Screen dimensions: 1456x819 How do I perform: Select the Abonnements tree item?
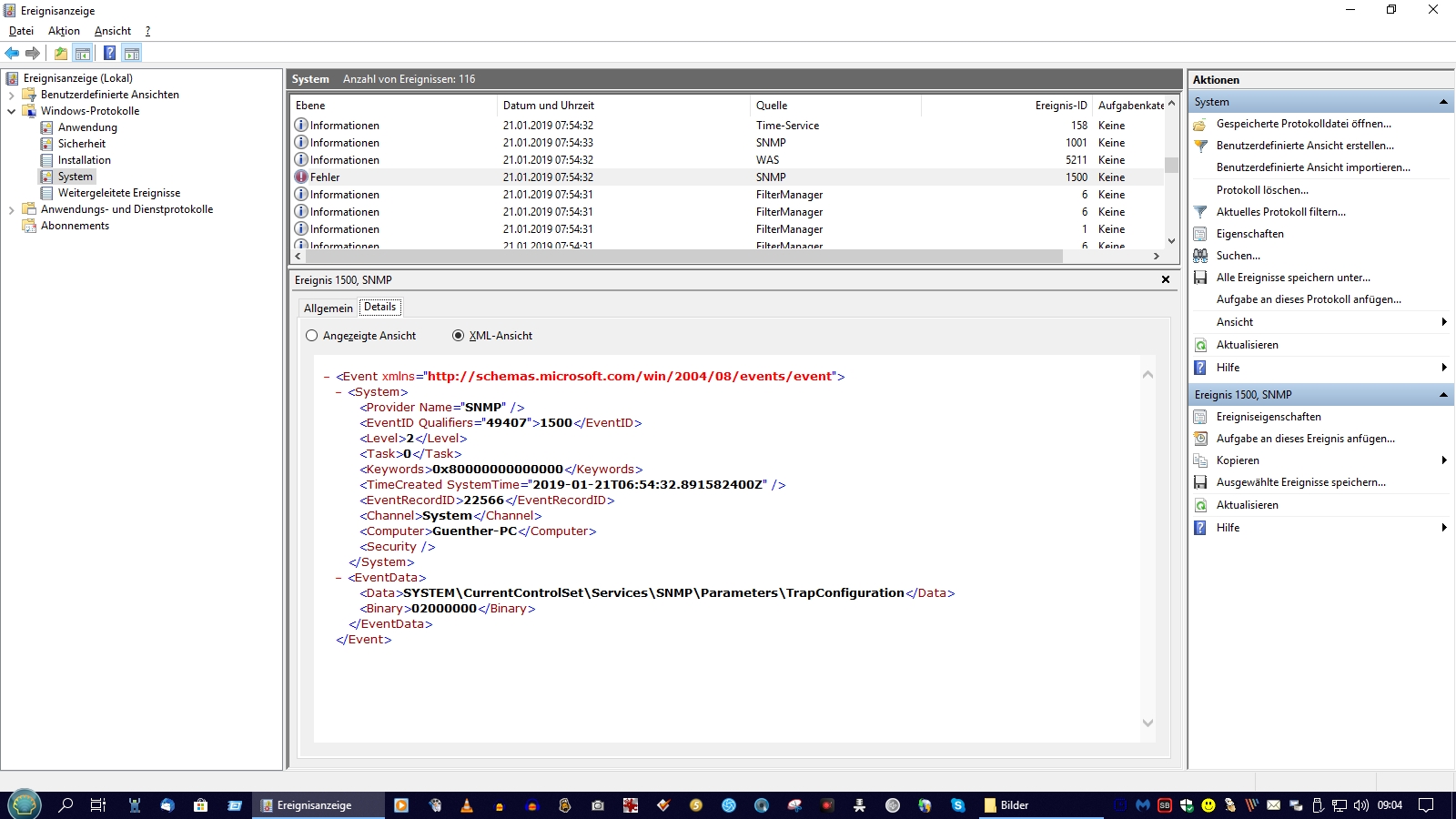(75, 226)
